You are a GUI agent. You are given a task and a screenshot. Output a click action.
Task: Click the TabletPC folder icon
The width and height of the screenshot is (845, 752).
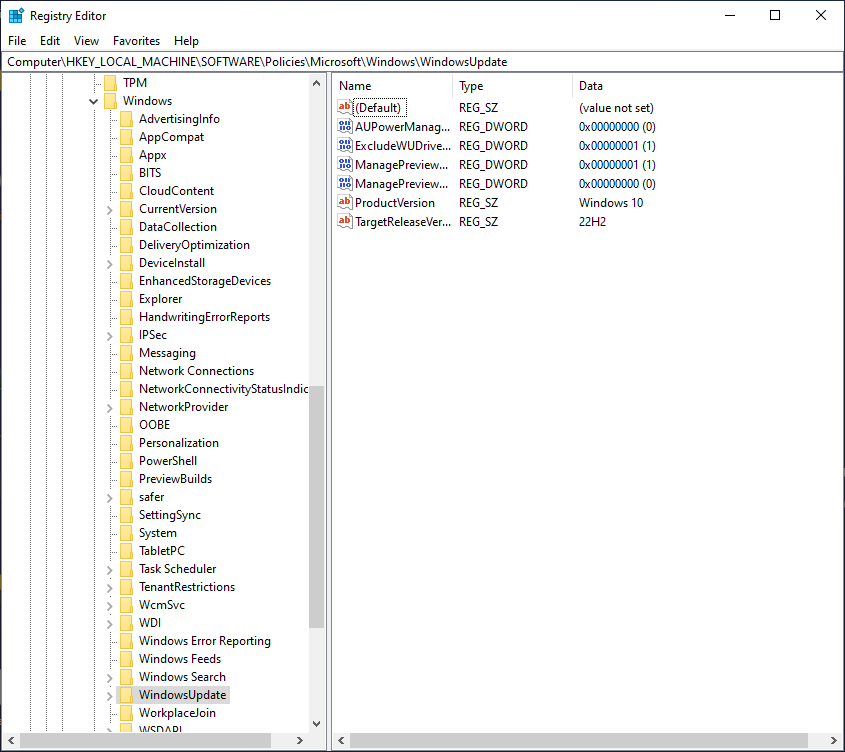(127, 550)
